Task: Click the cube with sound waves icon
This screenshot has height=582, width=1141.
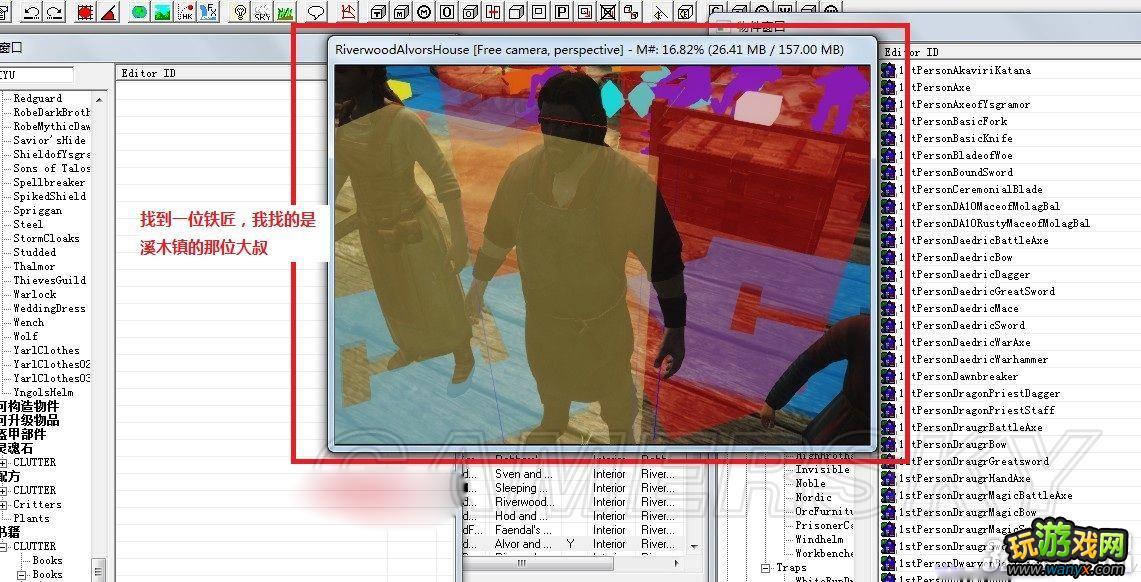Action: pyautogui.click(x=685, y=11)
